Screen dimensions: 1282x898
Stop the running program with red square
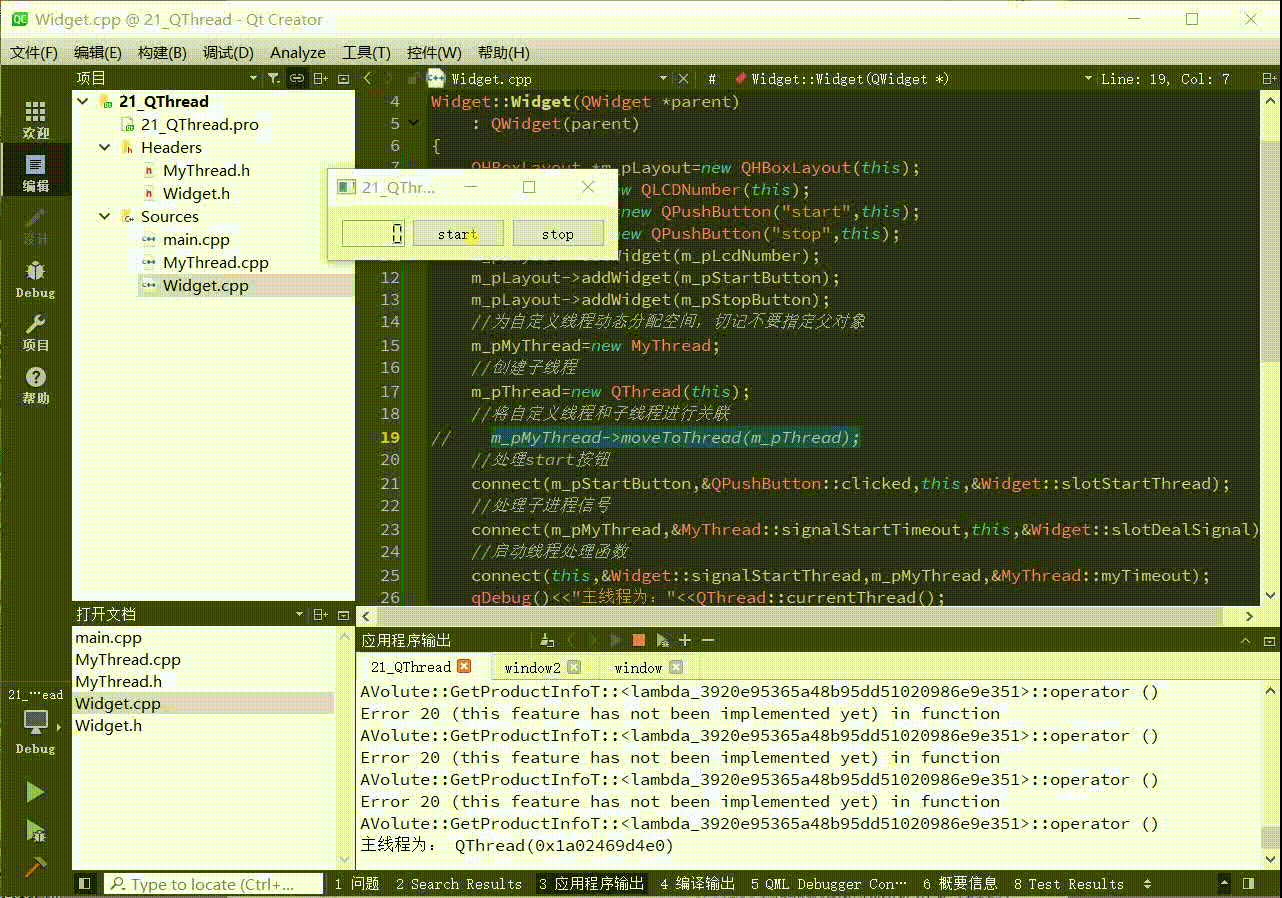tap(638, 640)
